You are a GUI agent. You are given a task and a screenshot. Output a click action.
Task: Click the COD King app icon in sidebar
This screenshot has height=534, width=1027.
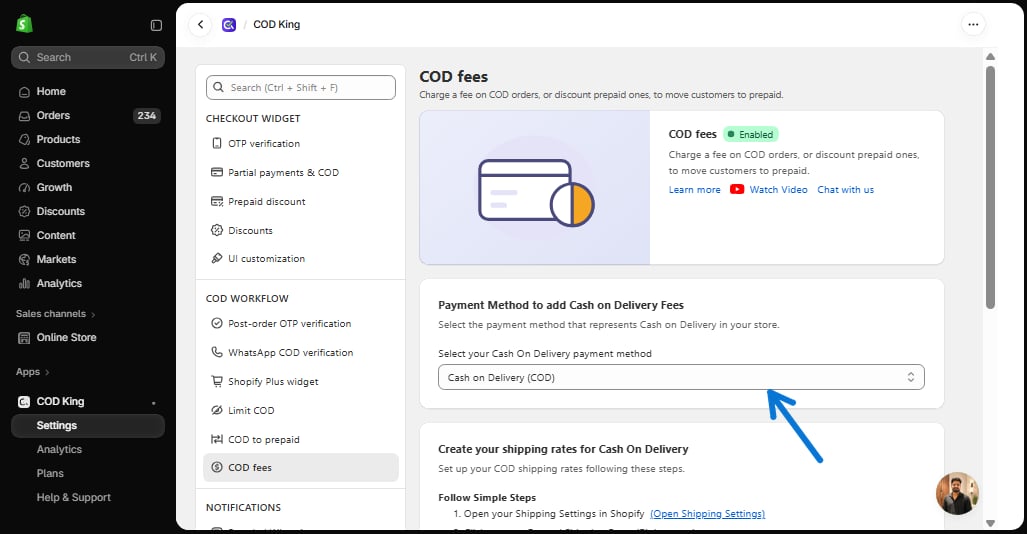(x=24, y=402)
